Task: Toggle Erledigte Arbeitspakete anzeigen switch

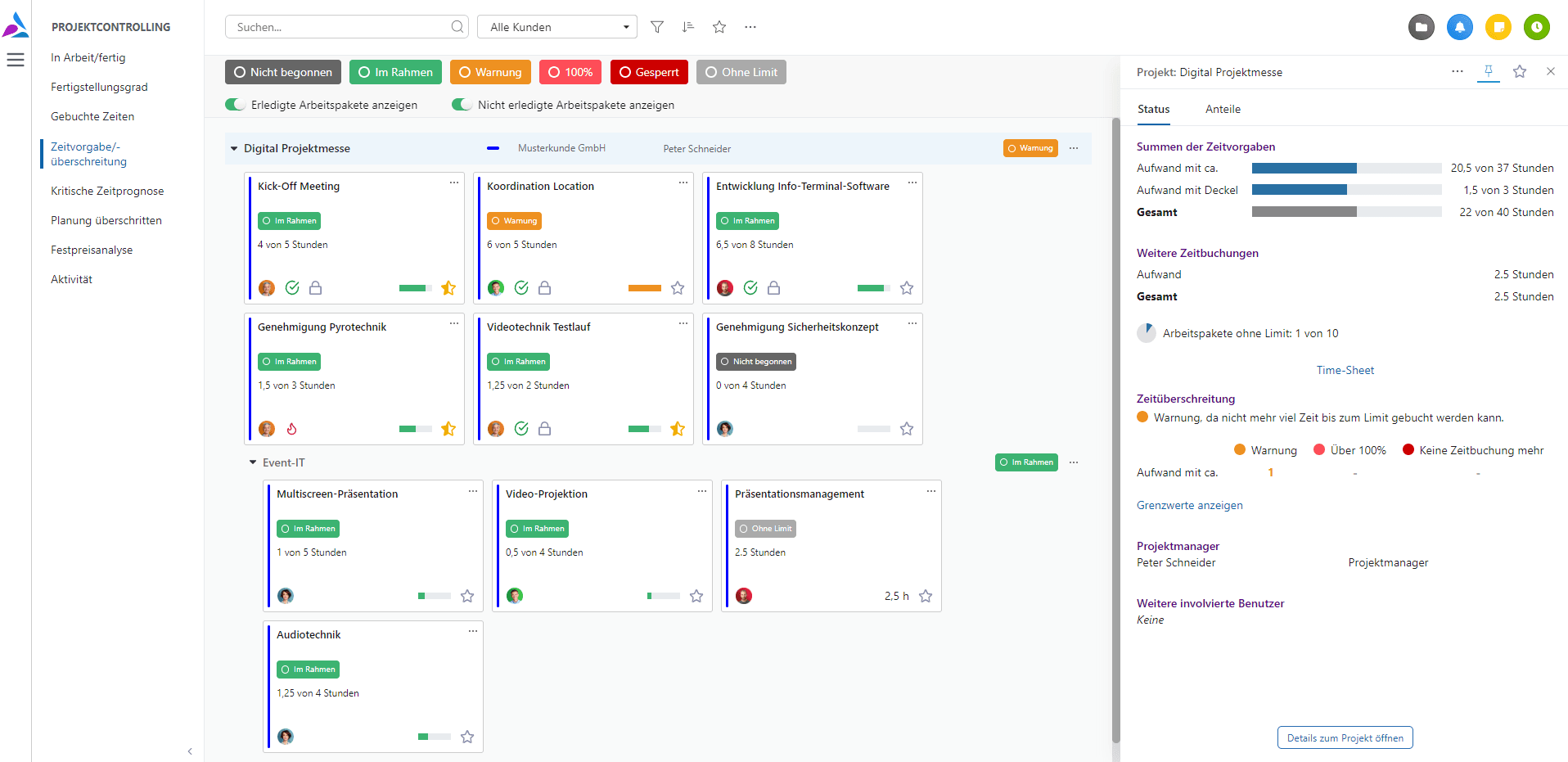Action: 235,105
